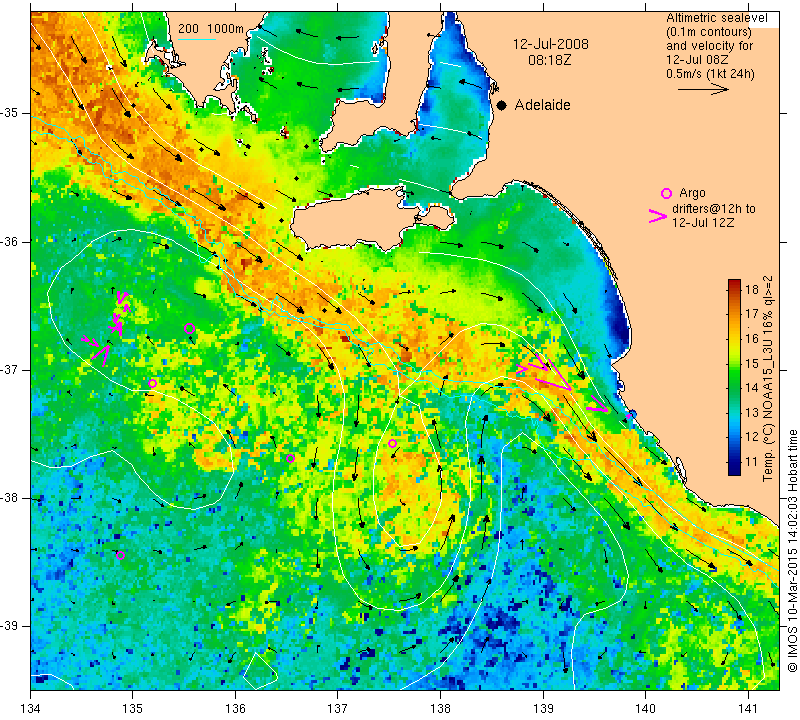Click the magenta drifter arrowhead in the legend
Screen dimensions: 800x720
[x=658, y=216]
